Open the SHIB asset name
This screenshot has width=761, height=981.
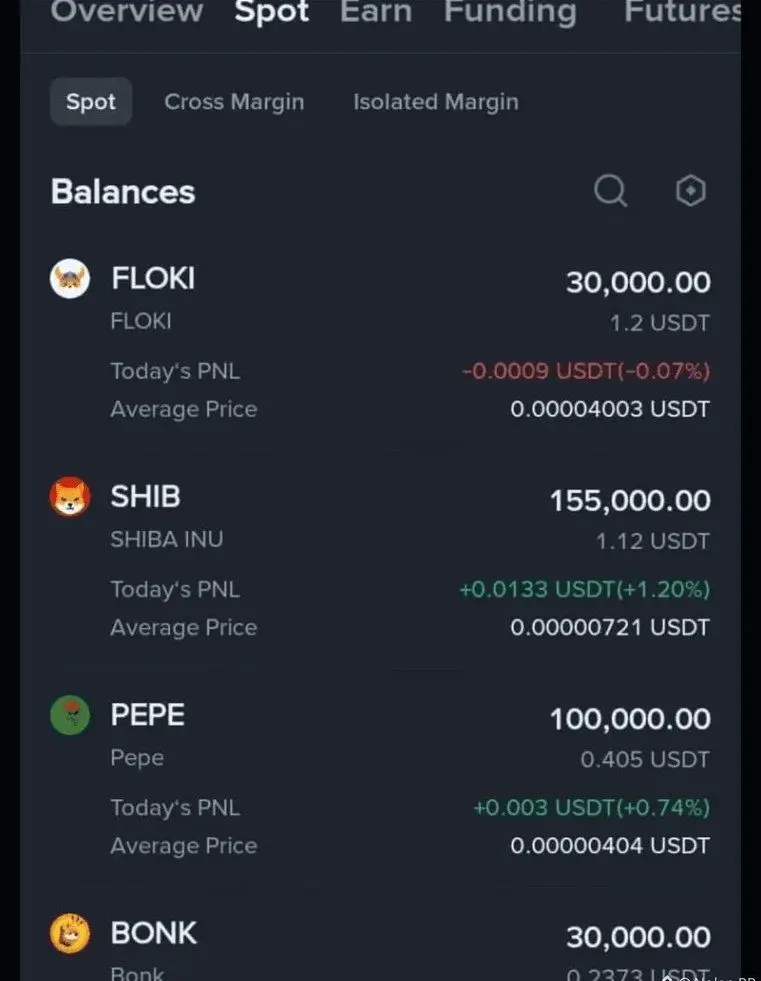tap(146, 497)
